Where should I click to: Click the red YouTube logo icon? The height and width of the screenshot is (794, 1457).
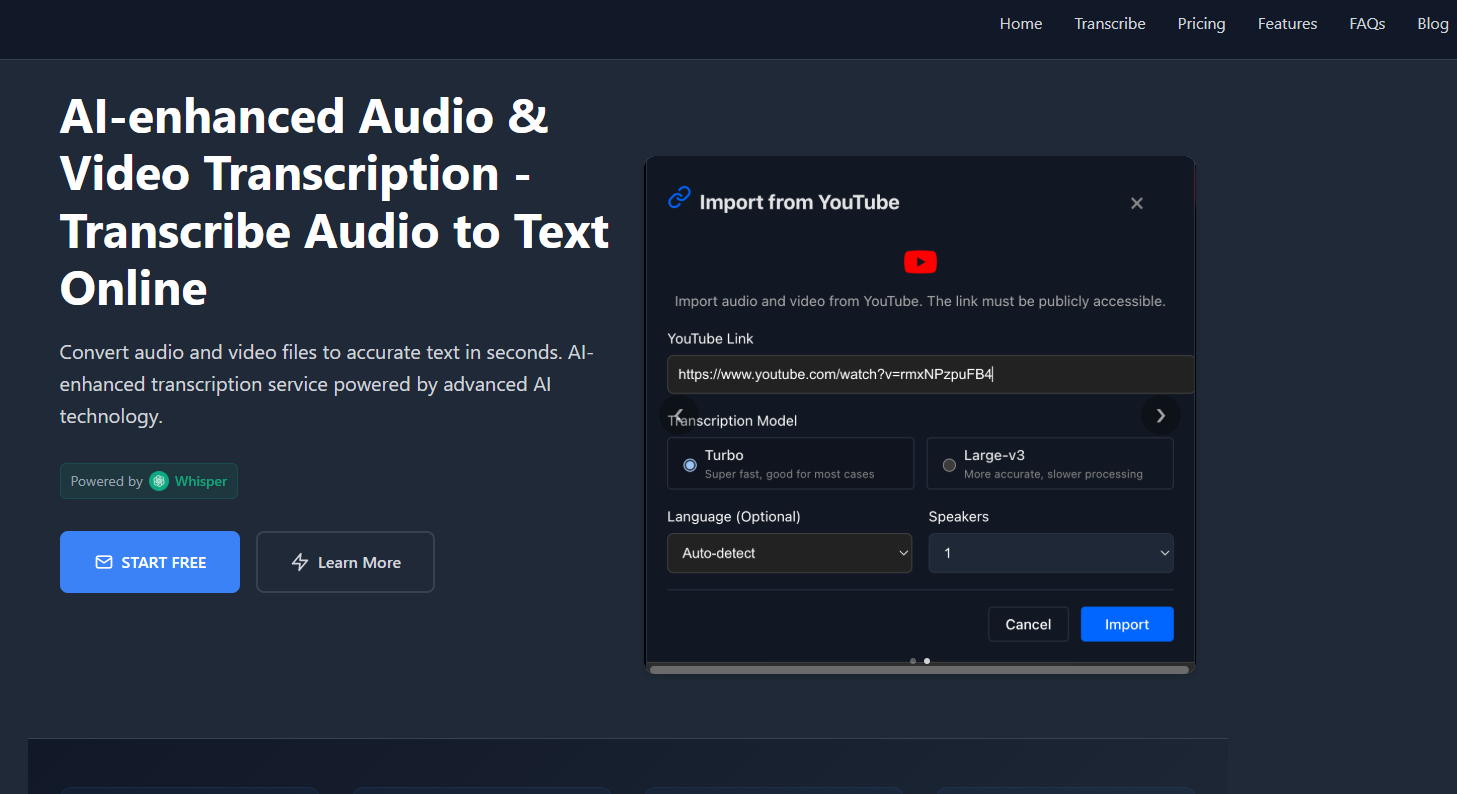point(920,262)
